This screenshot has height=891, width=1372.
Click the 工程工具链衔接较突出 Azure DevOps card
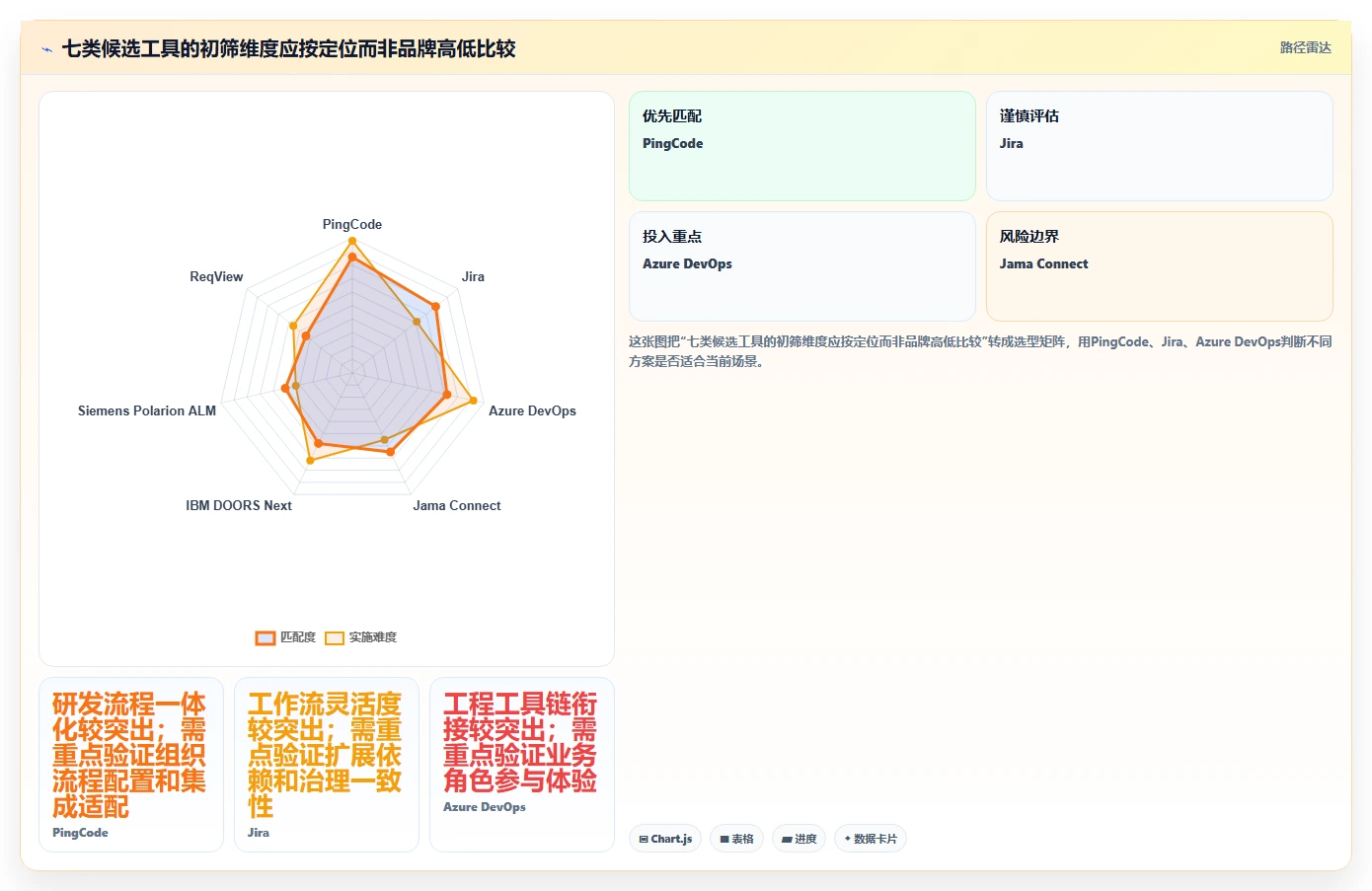point(521,765)
